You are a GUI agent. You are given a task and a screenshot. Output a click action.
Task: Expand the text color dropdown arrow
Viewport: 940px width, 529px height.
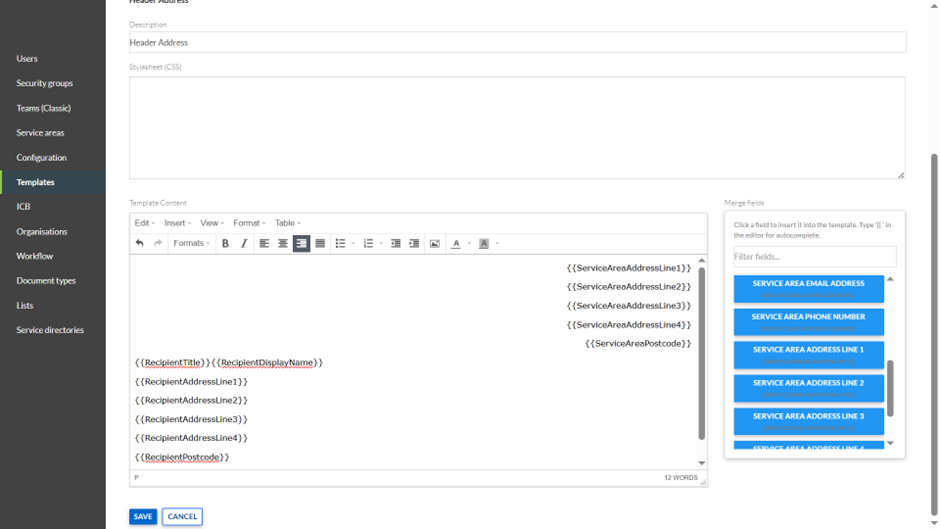pyautogui.click(x=469, y=243)
